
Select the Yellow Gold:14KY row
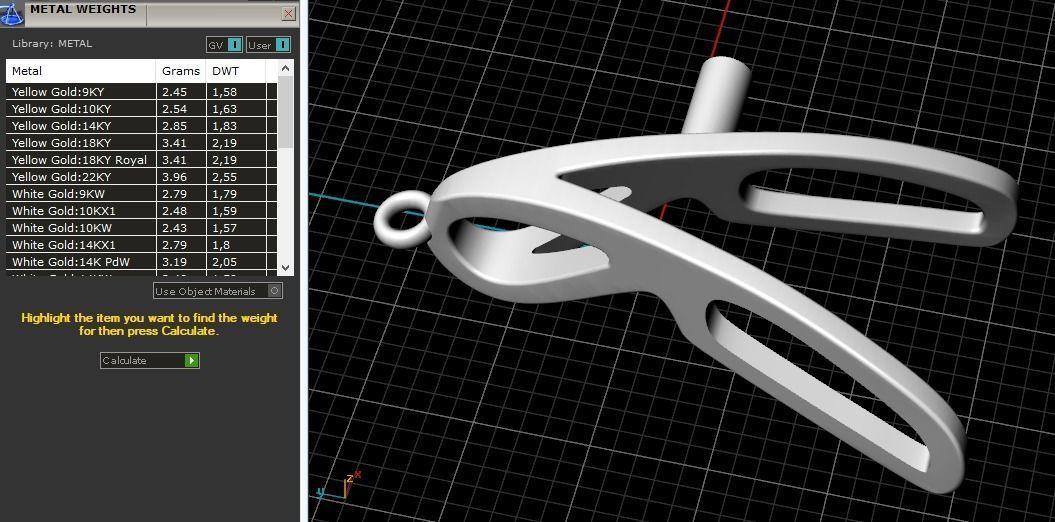(141, 126)
